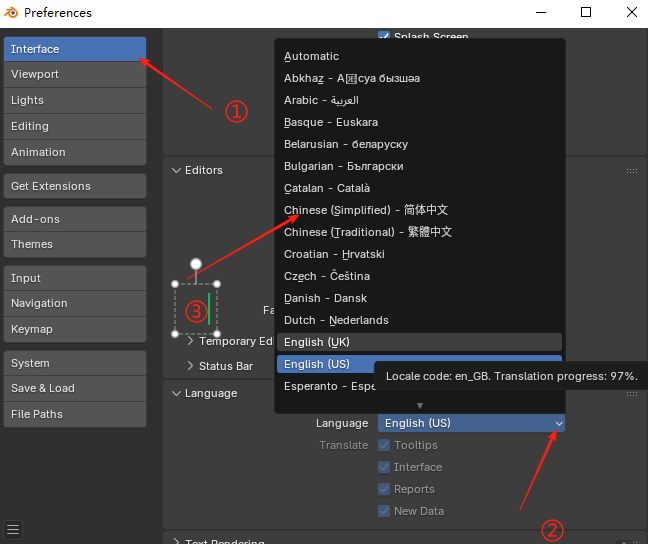Toggle the New Data checkbox
The width and height of the screenshot is (648, 544).
(x=384, y=511)
